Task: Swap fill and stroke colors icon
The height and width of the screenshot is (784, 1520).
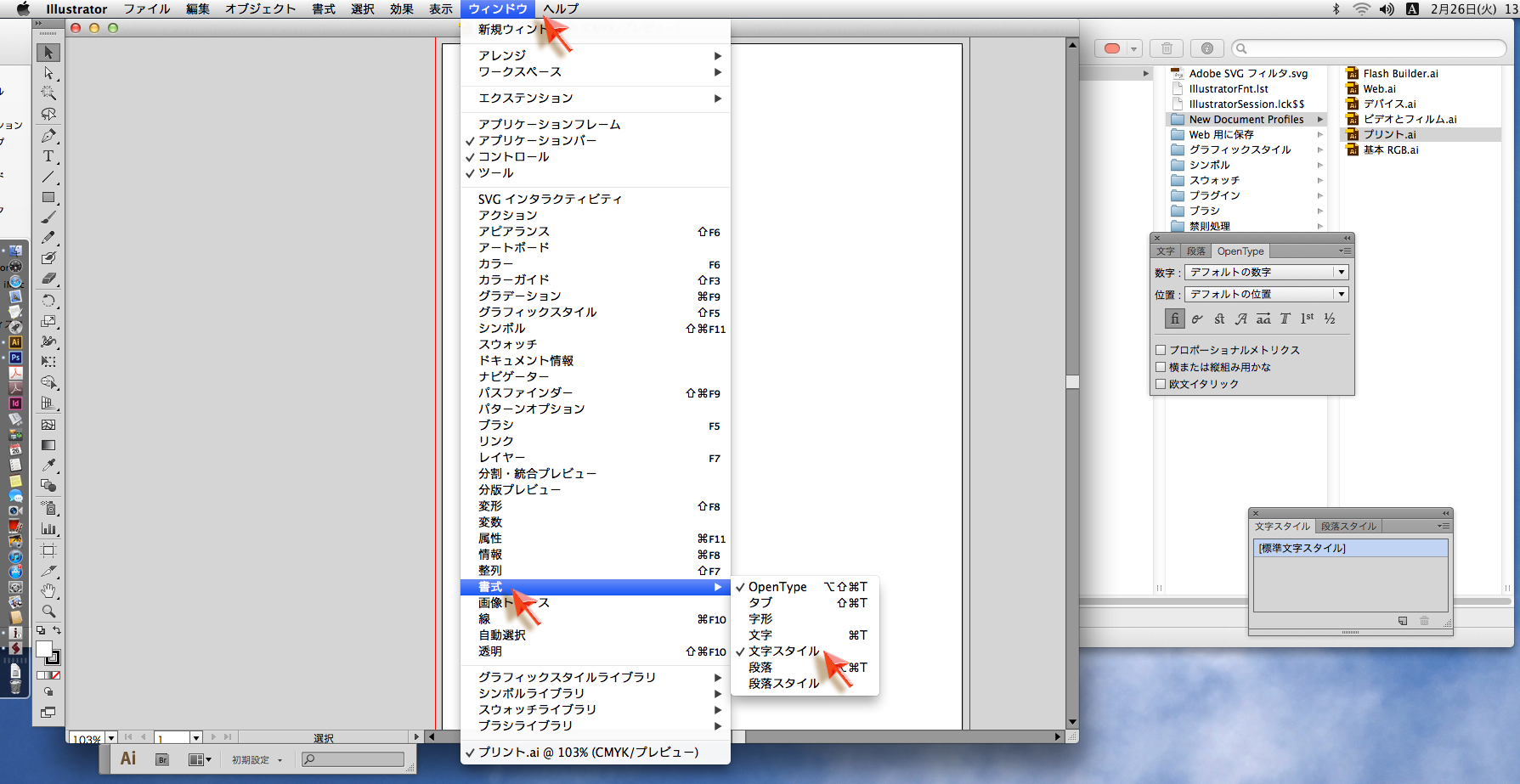Action: 57,630
